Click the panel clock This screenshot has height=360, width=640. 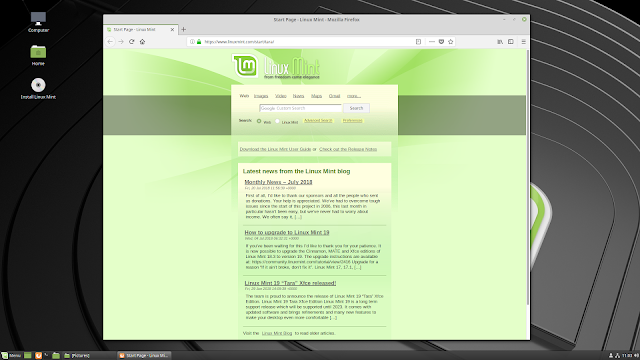(627, 356)
